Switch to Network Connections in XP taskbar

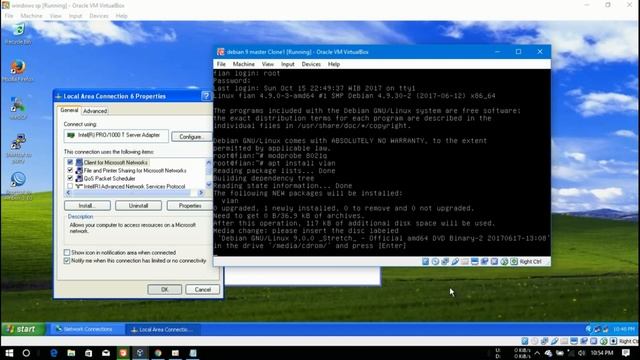(87, 329)
